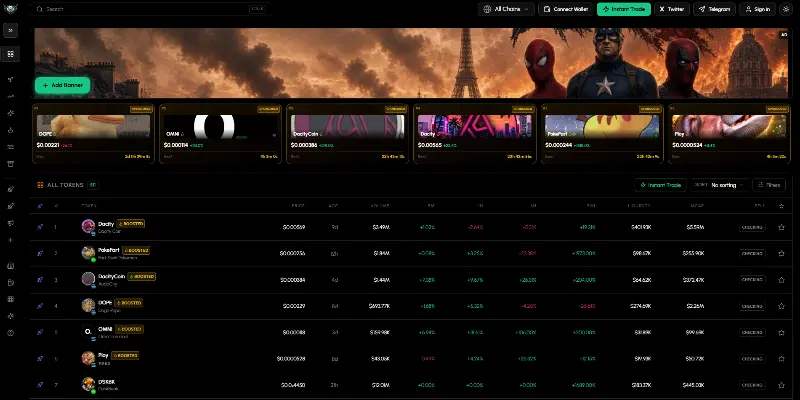Click the BOOSTED badge next to OMNI
This screenshot has height=400, width=800.
point(129,329)
